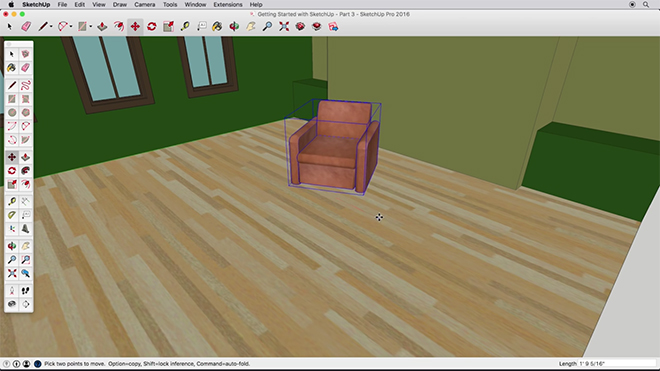Screen dimensions: 660x371
Task: Activate the Walk footprints tool
Action: (x=26, y=291)
